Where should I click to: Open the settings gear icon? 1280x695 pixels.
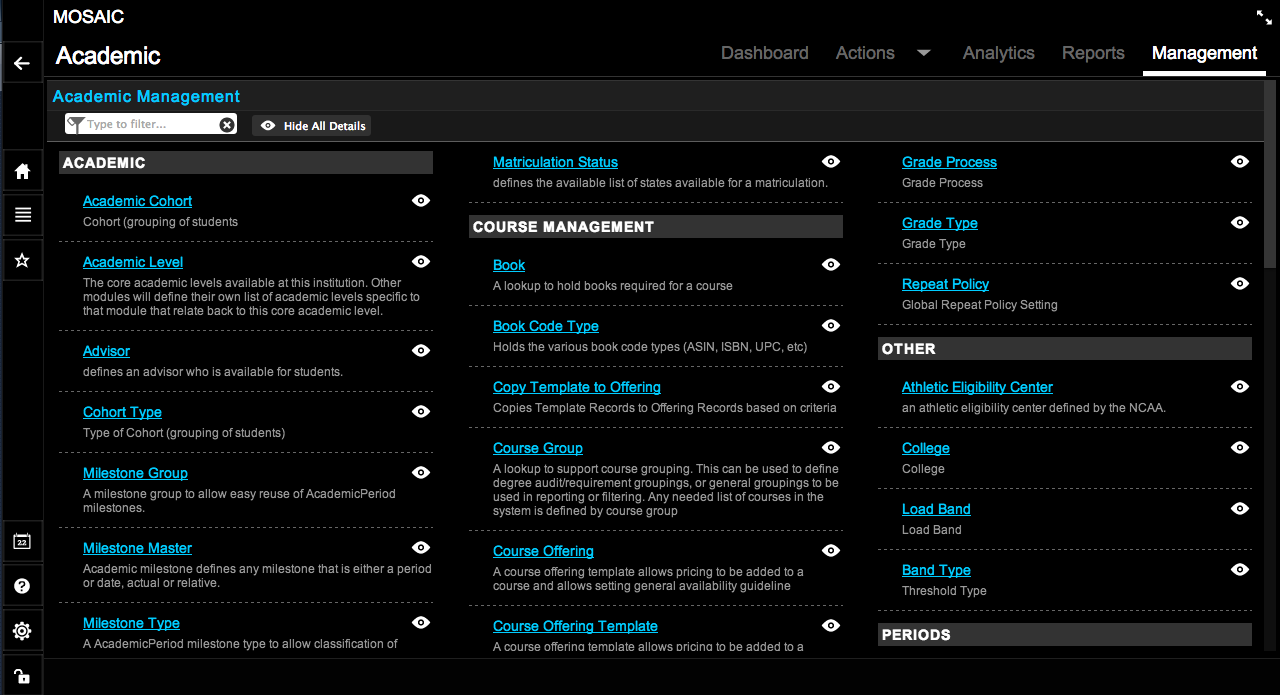[x=22, y=631]
